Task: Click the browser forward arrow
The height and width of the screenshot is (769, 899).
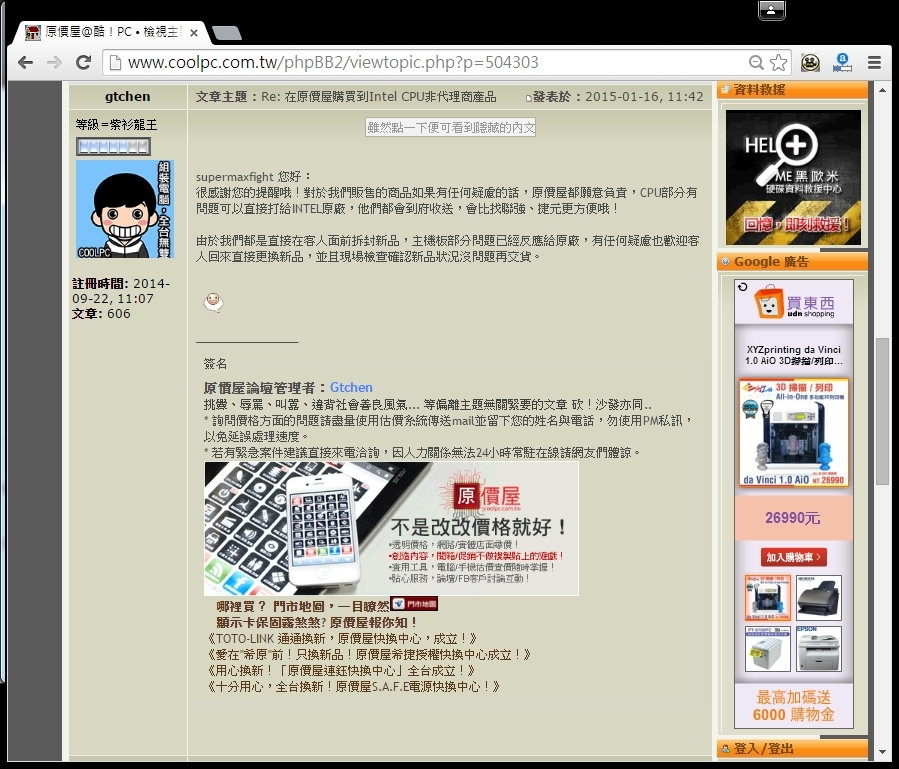Action: (x=54, y=63)
